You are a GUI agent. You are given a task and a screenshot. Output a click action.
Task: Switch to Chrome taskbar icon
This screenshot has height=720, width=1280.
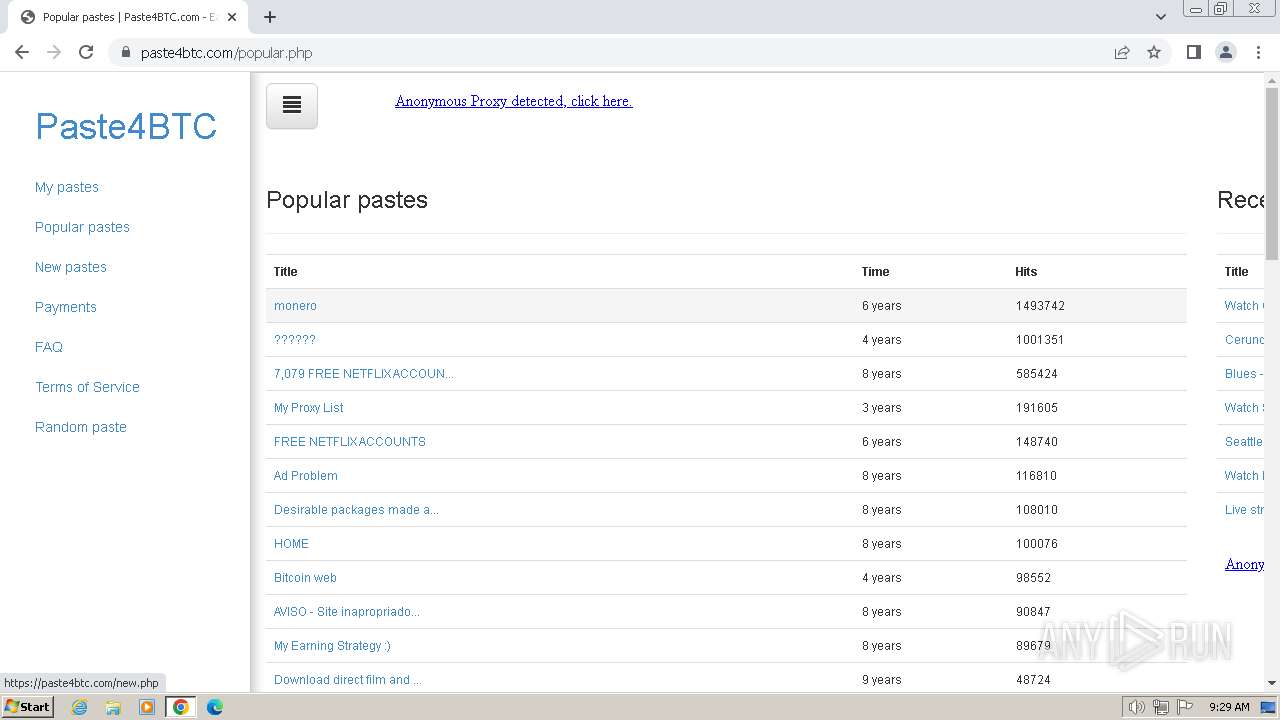pyautogui.click(x=181, y=707)
